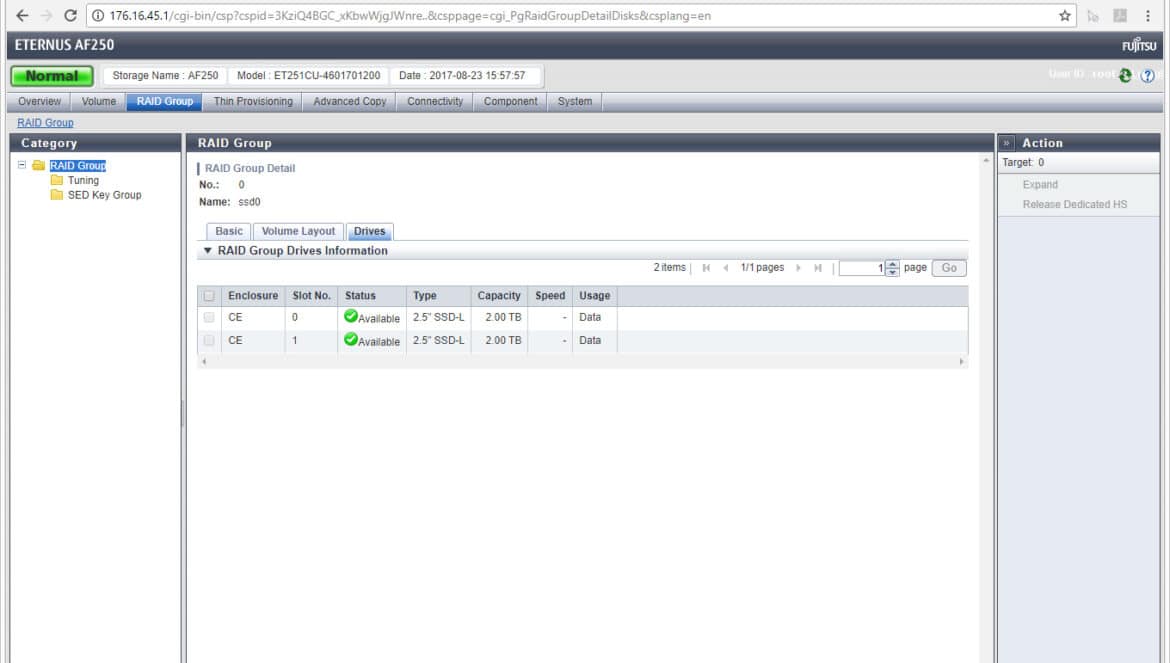Open the Volume tab
The image size is (1170, 663).
pos(98,101)
